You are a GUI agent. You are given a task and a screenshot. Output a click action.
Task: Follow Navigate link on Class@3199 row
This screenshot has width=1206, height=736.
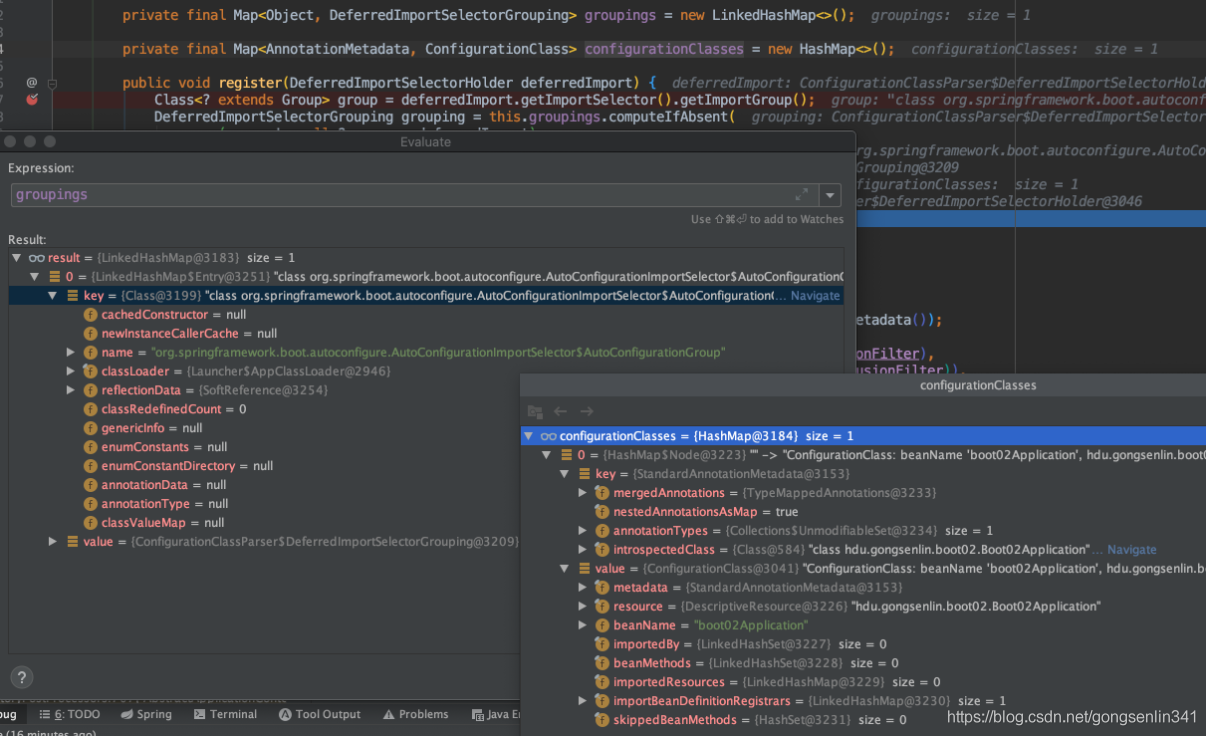pyautogui.click(x=815, y=296)
